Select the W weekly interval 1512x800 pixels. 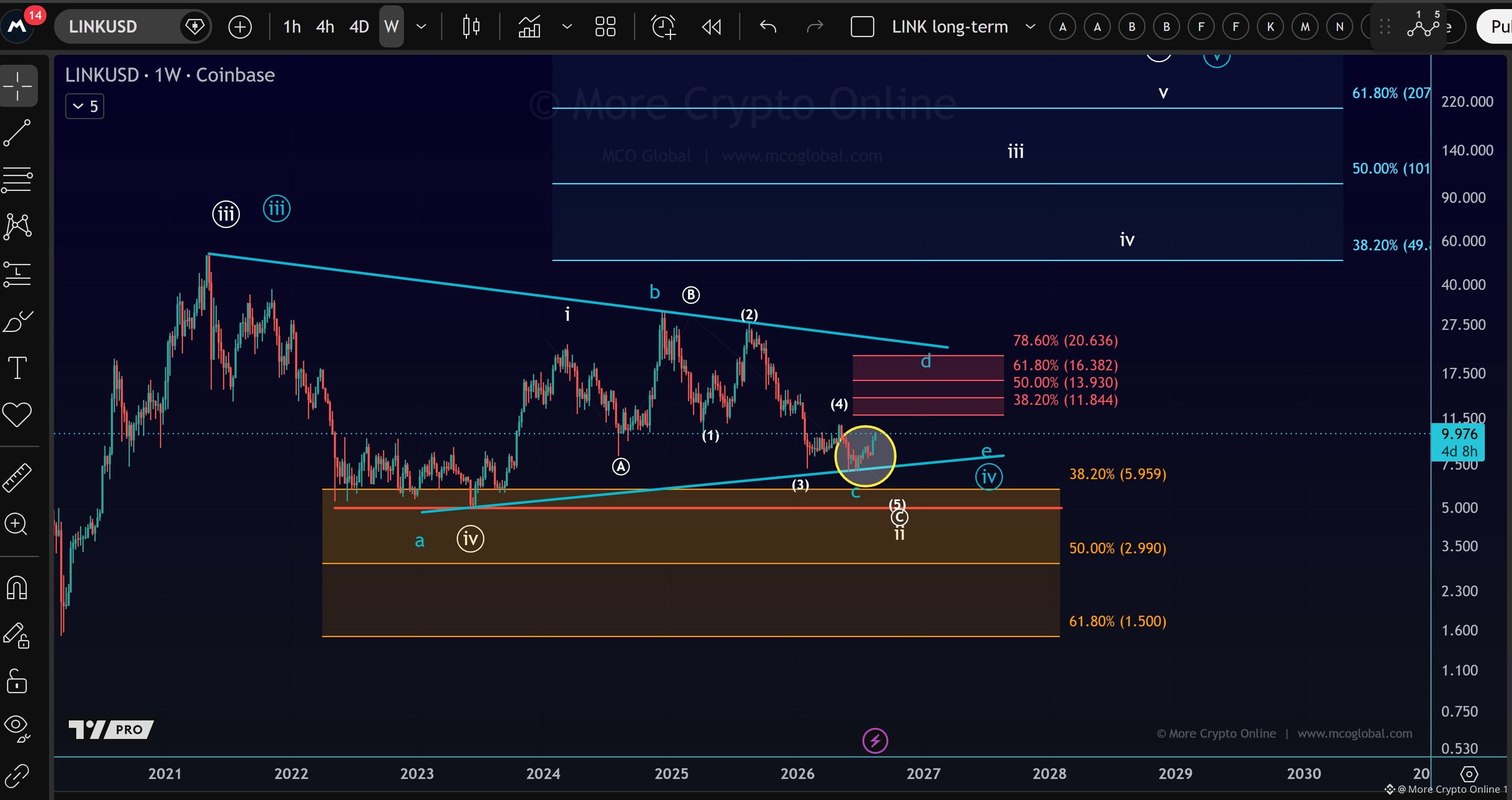[391, 27]
